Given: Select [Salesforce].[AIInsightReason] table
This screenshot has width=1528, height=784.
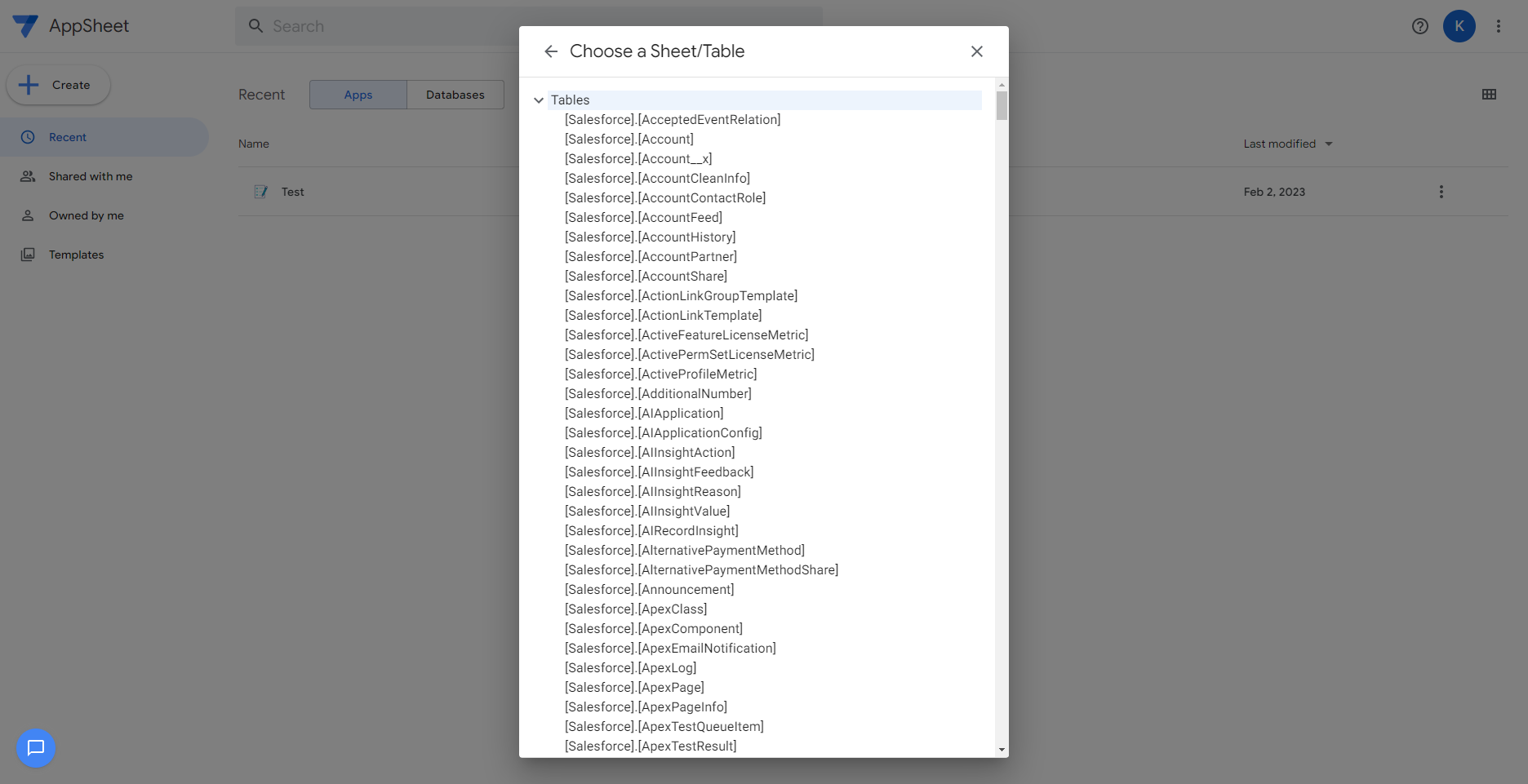Looking at the screenshot, I should [x=653, y=492].
